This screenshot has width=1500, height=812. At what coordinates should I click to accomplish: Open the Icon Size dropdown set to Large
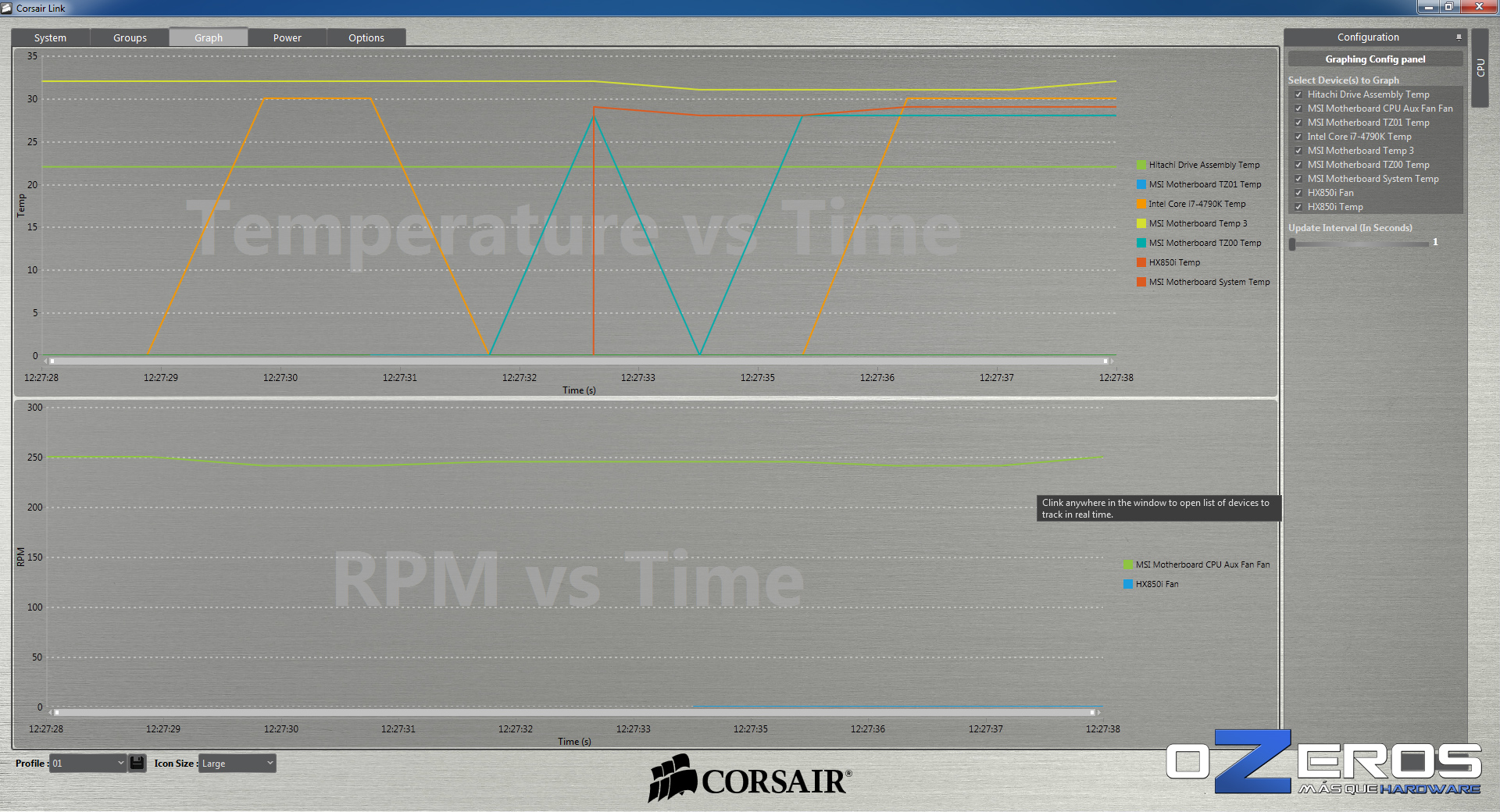point(237,763)
